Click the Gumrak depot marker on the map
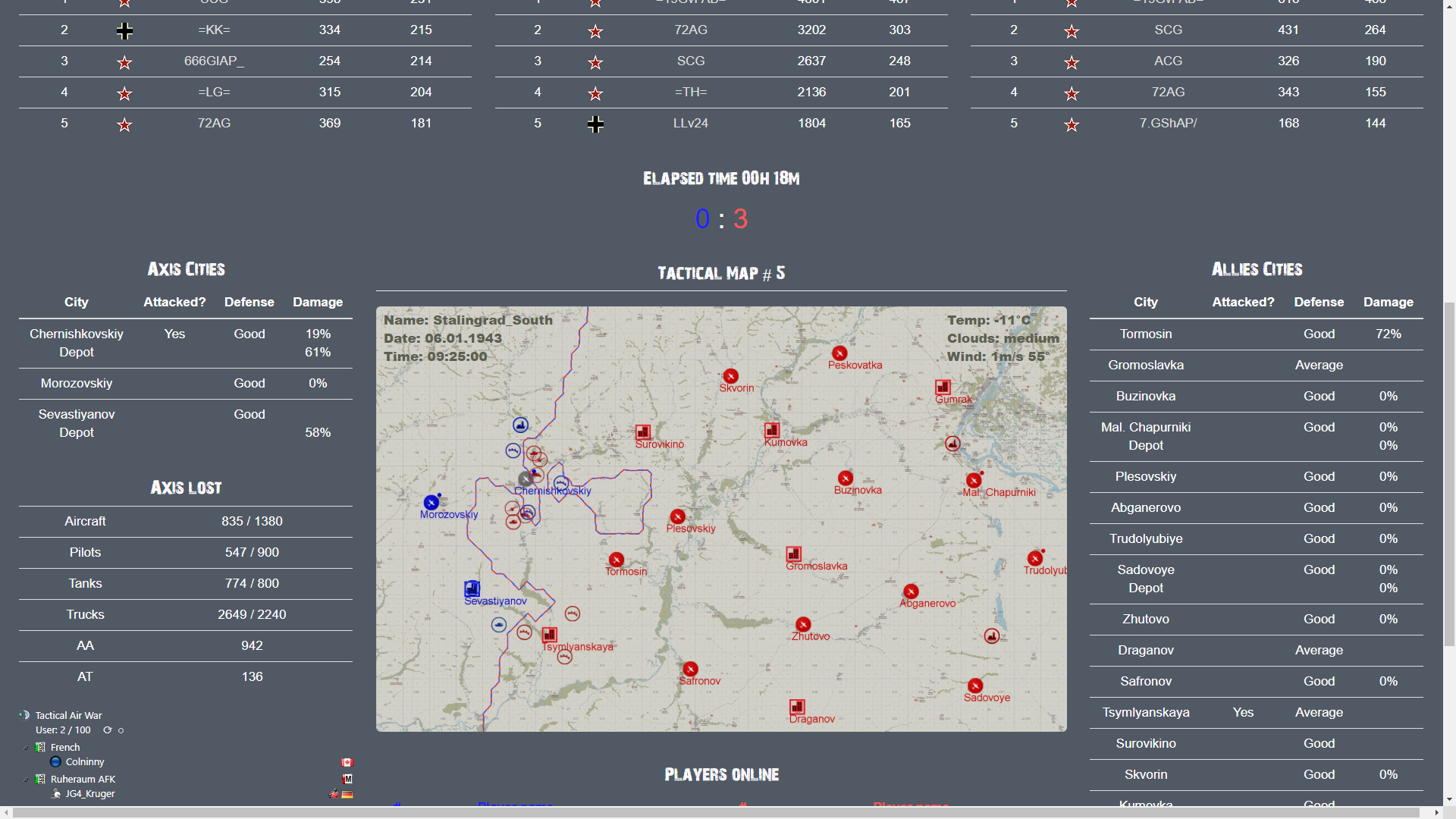 coord(943,387)
